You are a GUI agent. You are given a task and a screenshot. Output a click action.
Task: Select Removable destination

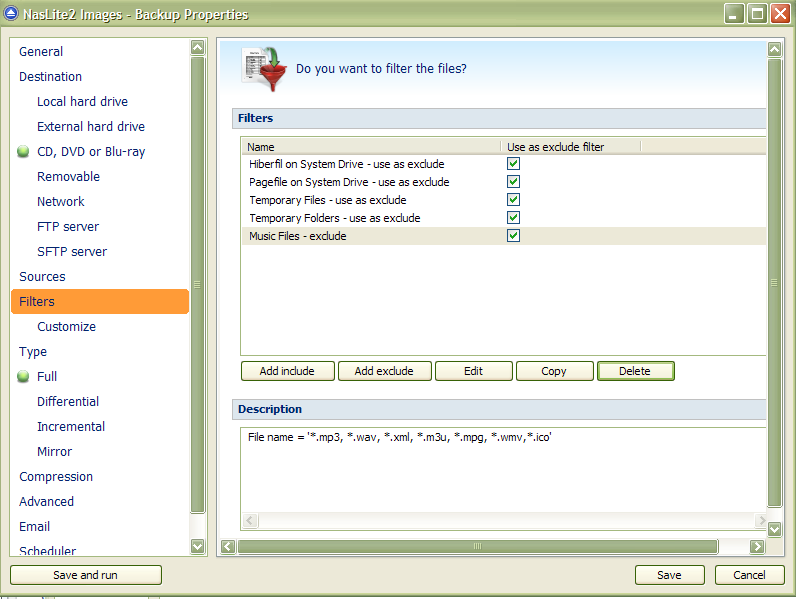tap(69, 177)
